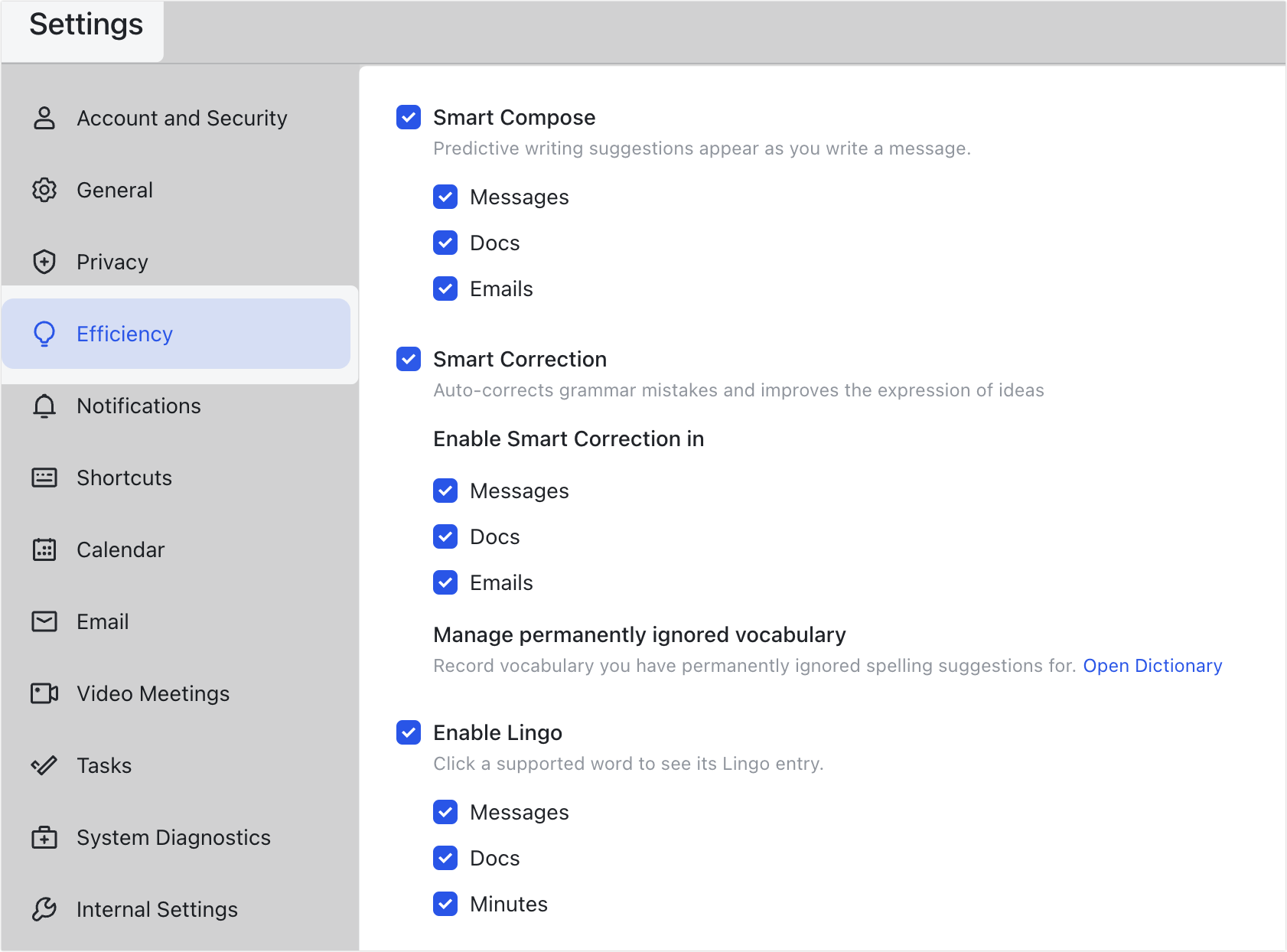Click the Email envelope icon

click(x=44, y=621)
